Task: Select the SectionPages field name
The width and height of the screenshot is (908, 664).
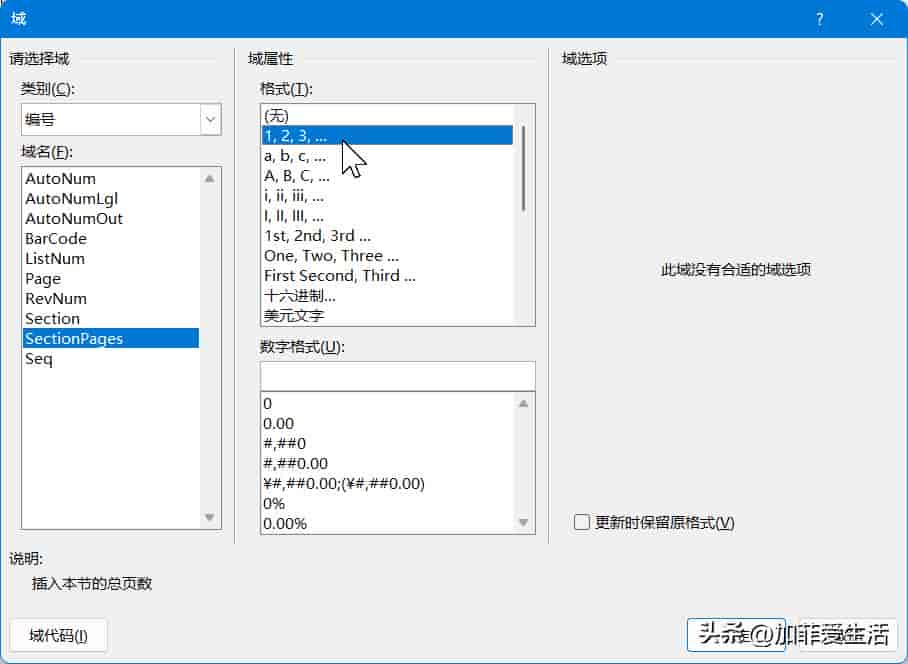Action: [110, 338]
